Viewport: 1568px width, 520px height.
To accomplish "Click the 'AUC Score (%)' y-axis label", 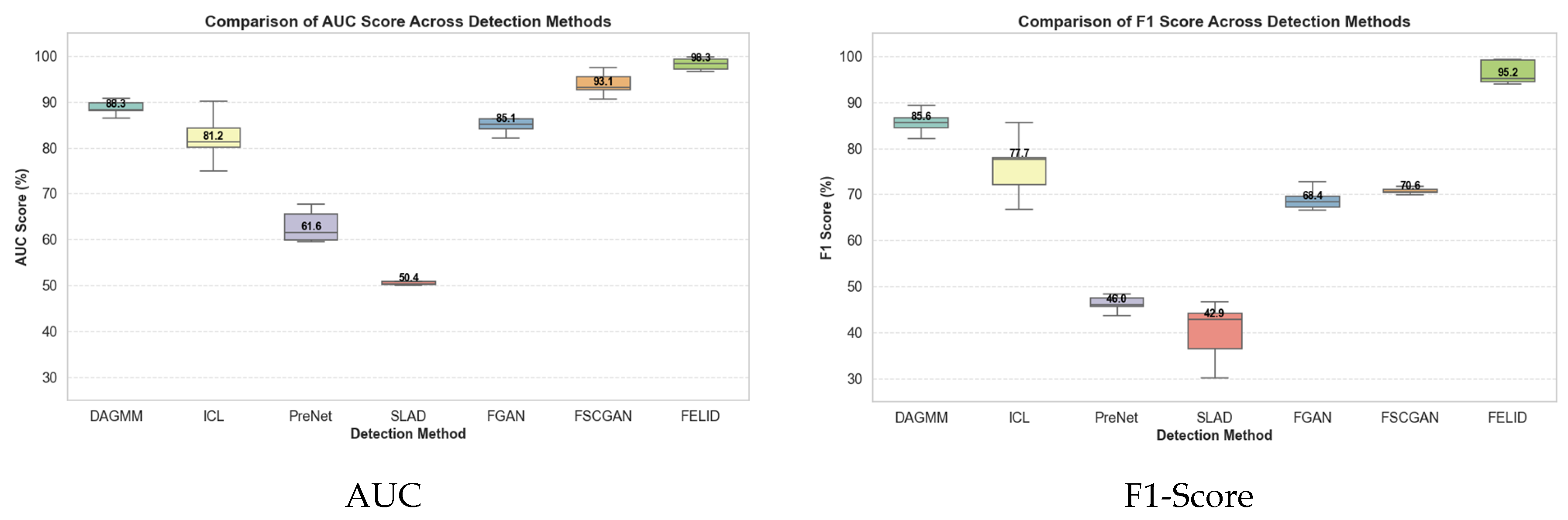I will pos(21,217).
